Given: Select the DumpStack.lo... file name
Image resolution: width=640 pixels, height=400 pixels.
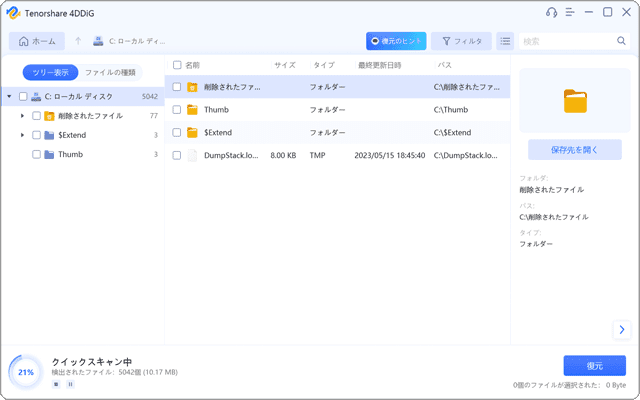Looking at the screenshot, I should point(231,155).
